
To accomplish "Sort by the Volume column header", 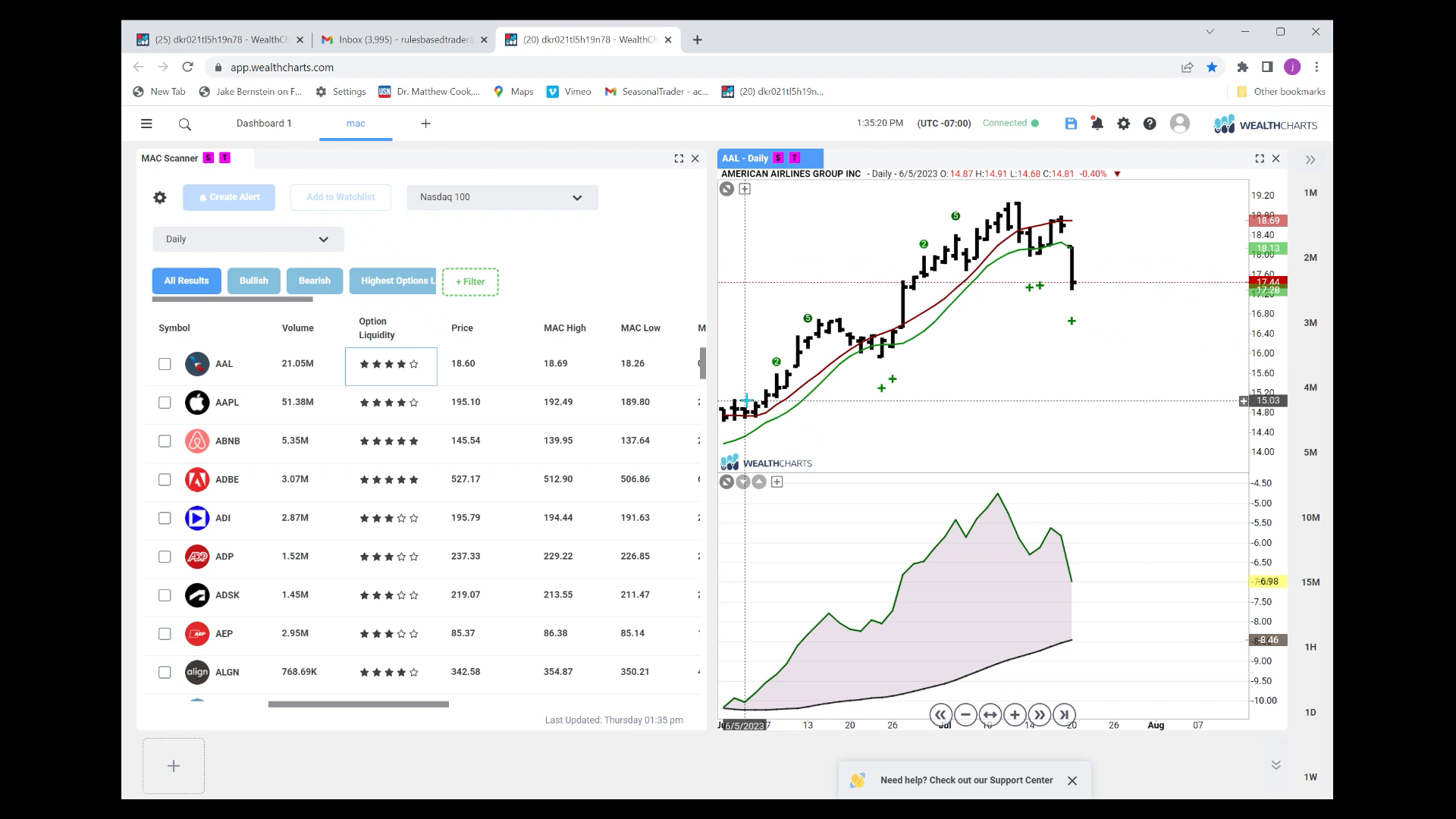I will click(x=297, y=328).
